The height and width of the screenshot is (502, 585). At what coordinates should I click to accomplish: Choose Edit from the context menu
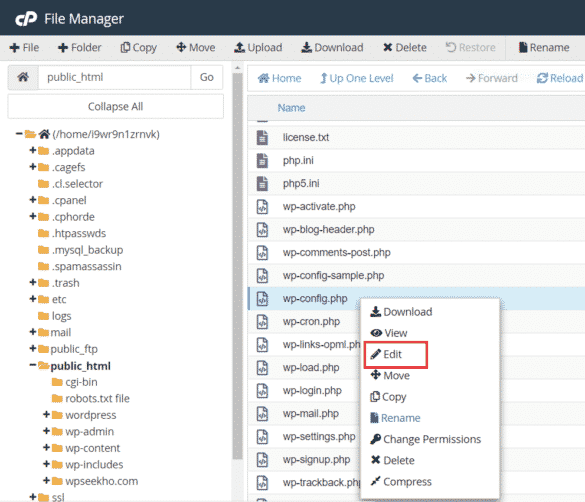(386, 354)
